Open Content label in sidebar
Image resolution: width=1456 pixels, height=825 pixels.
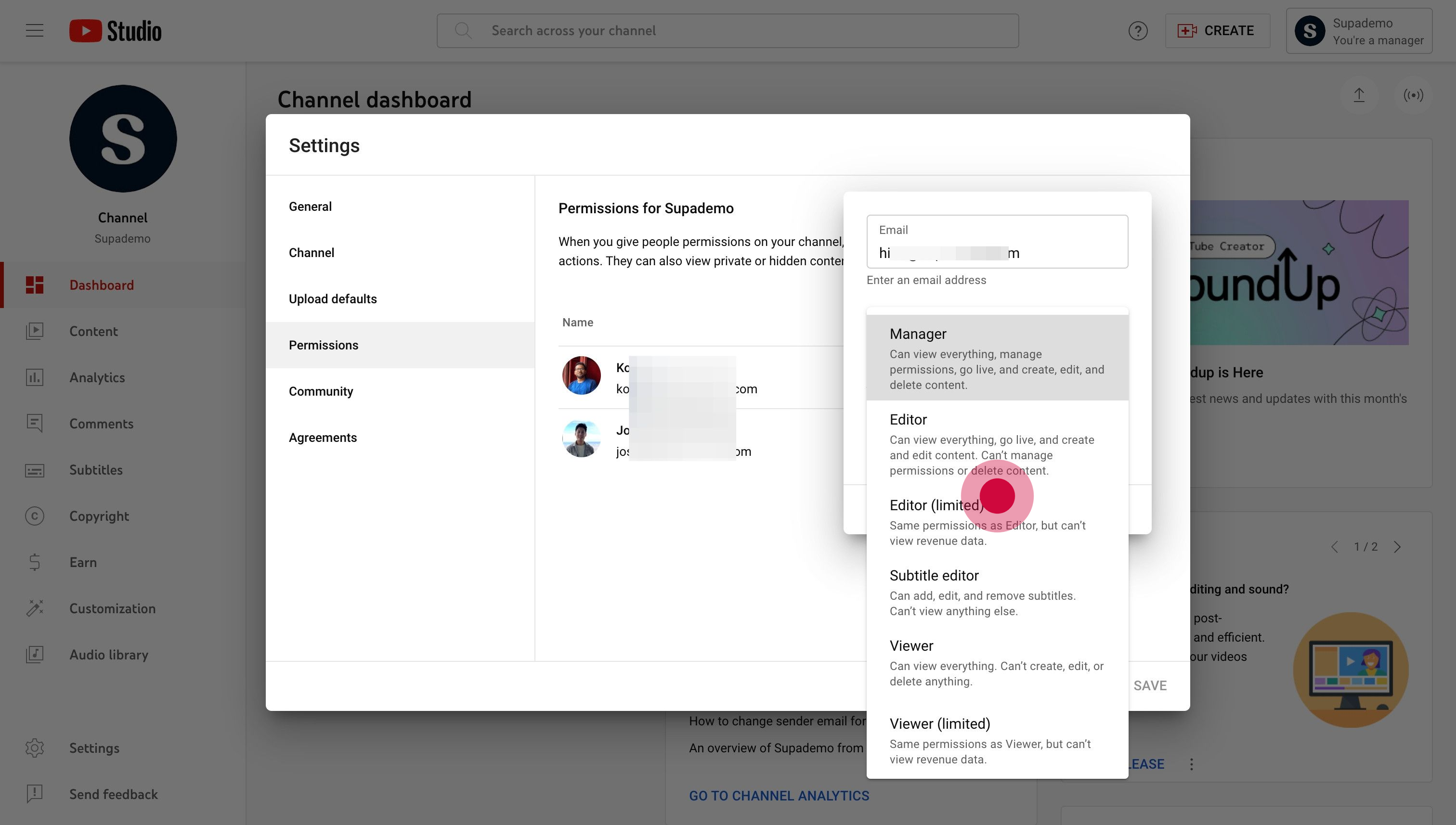(93, 332)
